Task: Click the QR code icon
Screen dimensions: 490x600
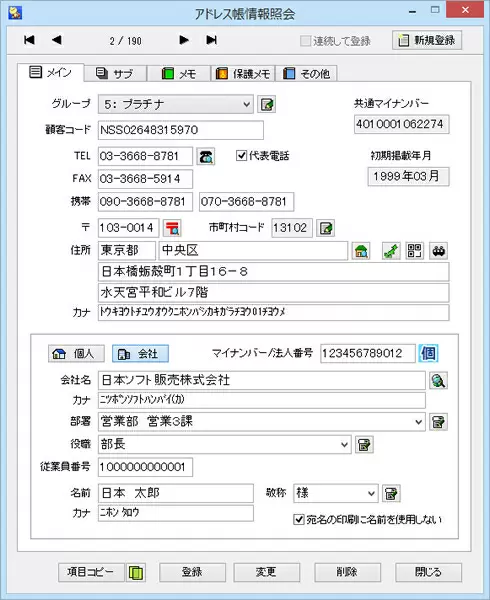Action: point(415,251)
